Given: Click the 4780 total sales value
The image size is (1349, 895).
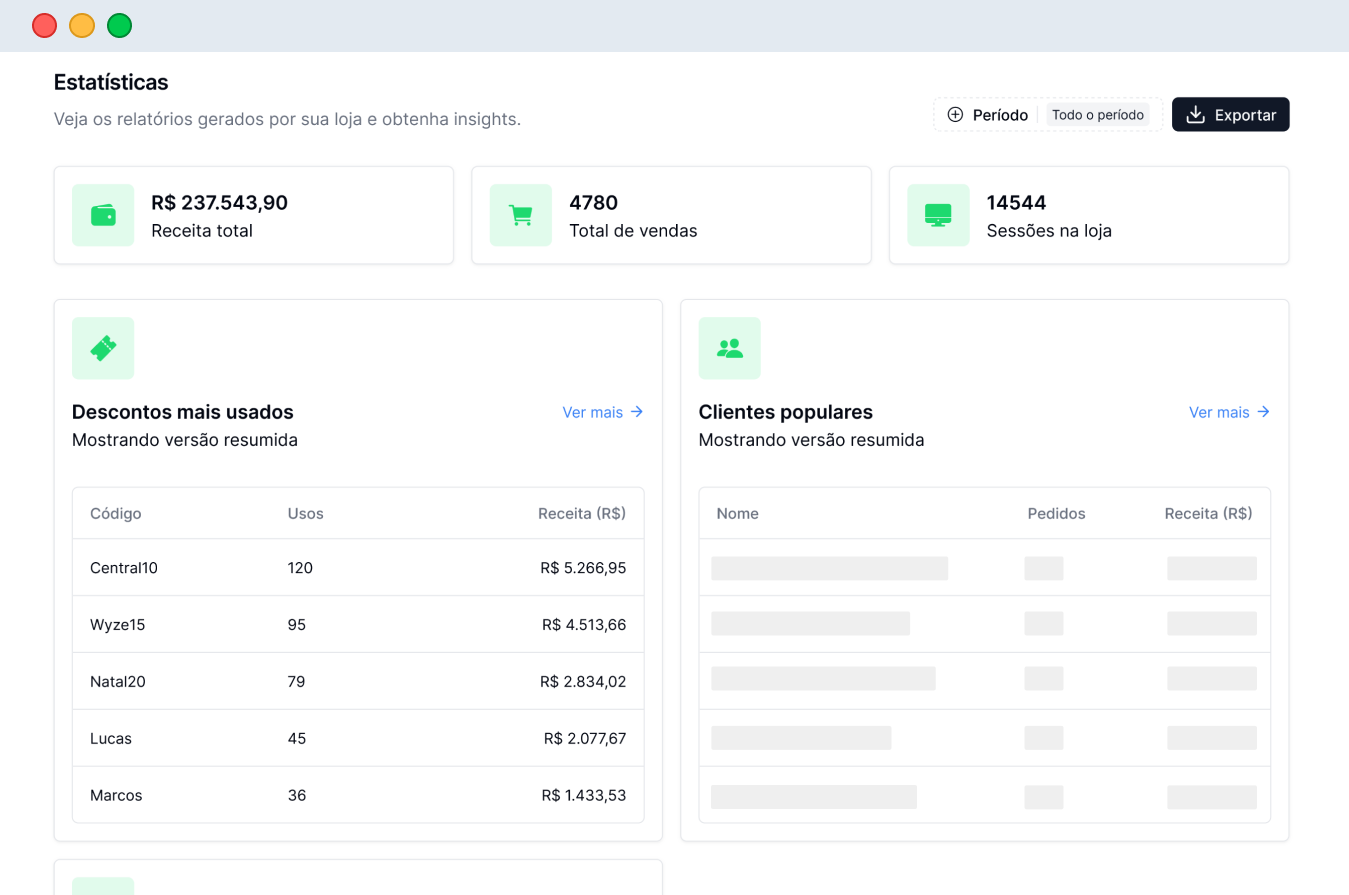Looking at the screenshot, I should [x=594, y=203].
